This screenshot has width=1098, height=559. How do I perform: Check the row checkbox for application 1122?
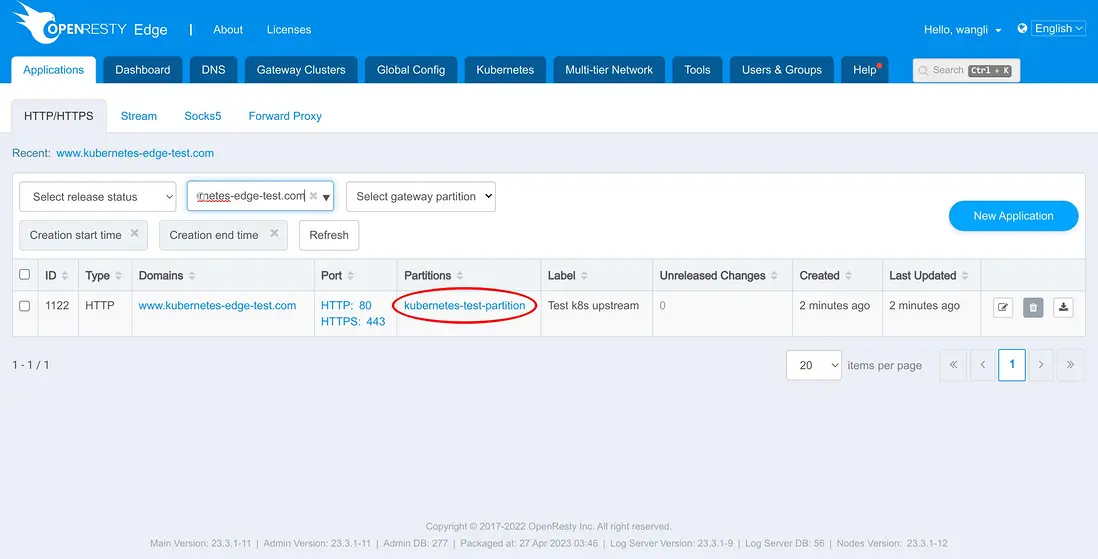coord(25,306)
